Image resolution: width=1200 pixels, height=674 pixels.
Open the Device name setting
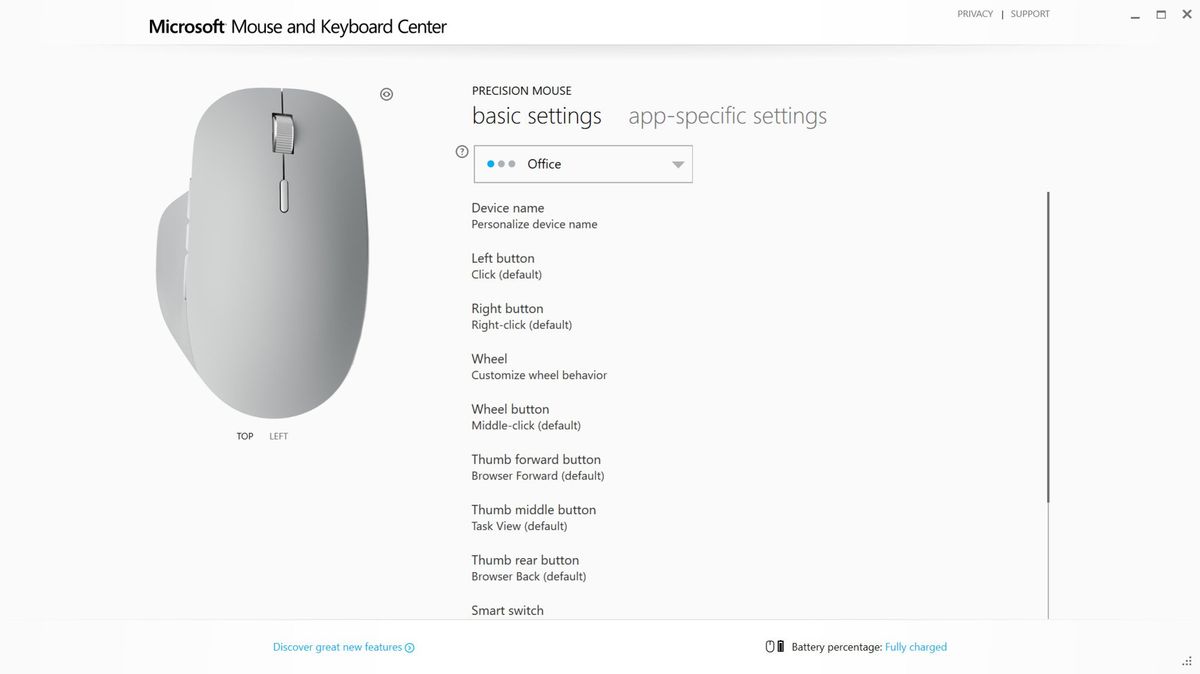(534, 216)
